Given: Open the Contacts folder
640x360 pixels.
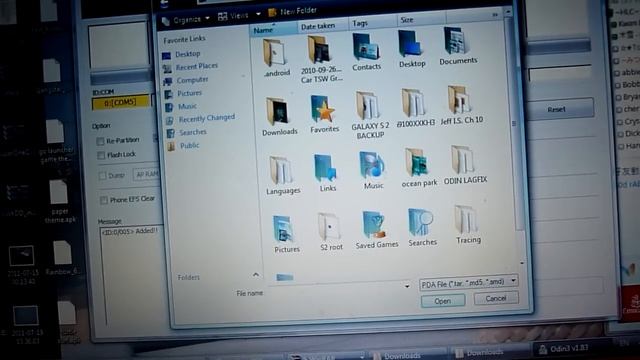Looking at the screenshot, I should coord(366,52).
